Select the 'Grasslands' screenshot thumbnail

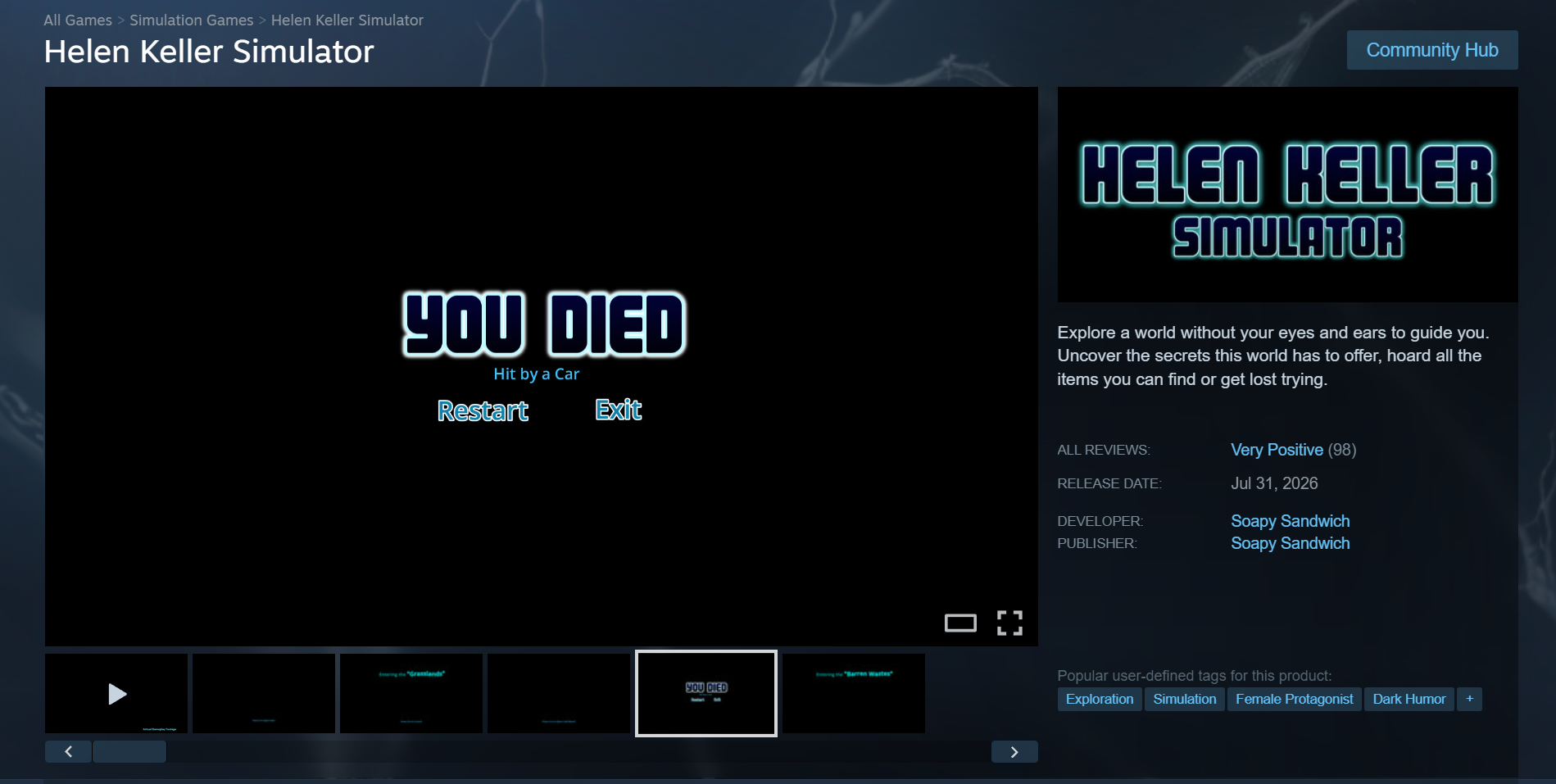tap(411, 693)
